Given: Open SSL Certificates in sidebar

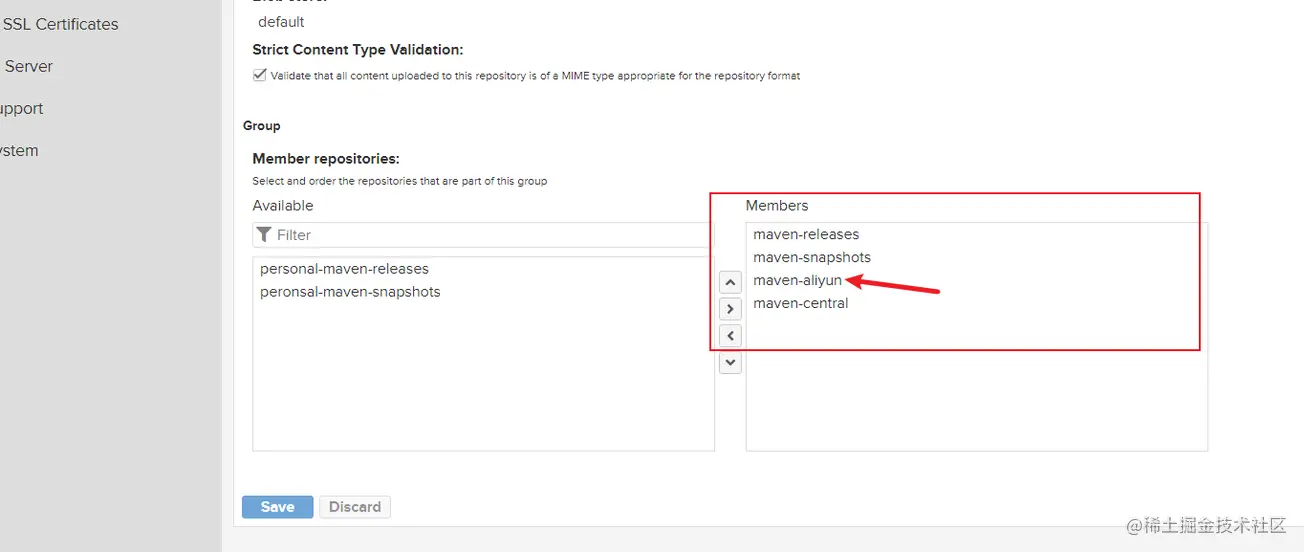Looking at the screenshot, I should 60,24.
